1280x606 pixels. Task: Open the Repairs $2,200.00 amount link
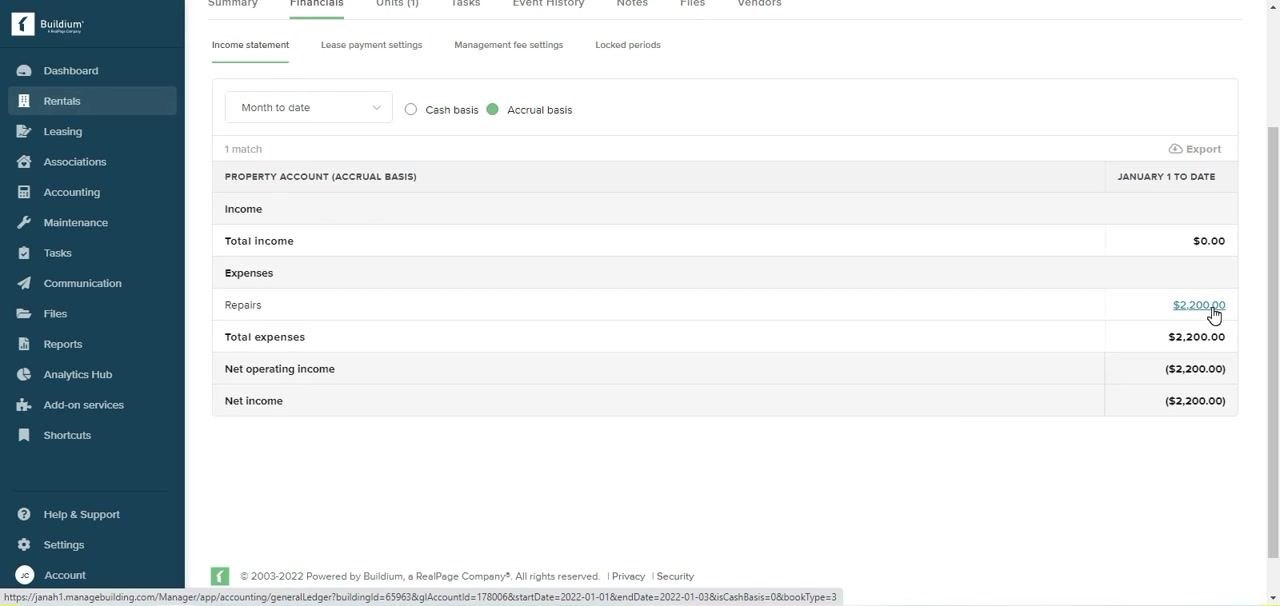coord(1199,305)
